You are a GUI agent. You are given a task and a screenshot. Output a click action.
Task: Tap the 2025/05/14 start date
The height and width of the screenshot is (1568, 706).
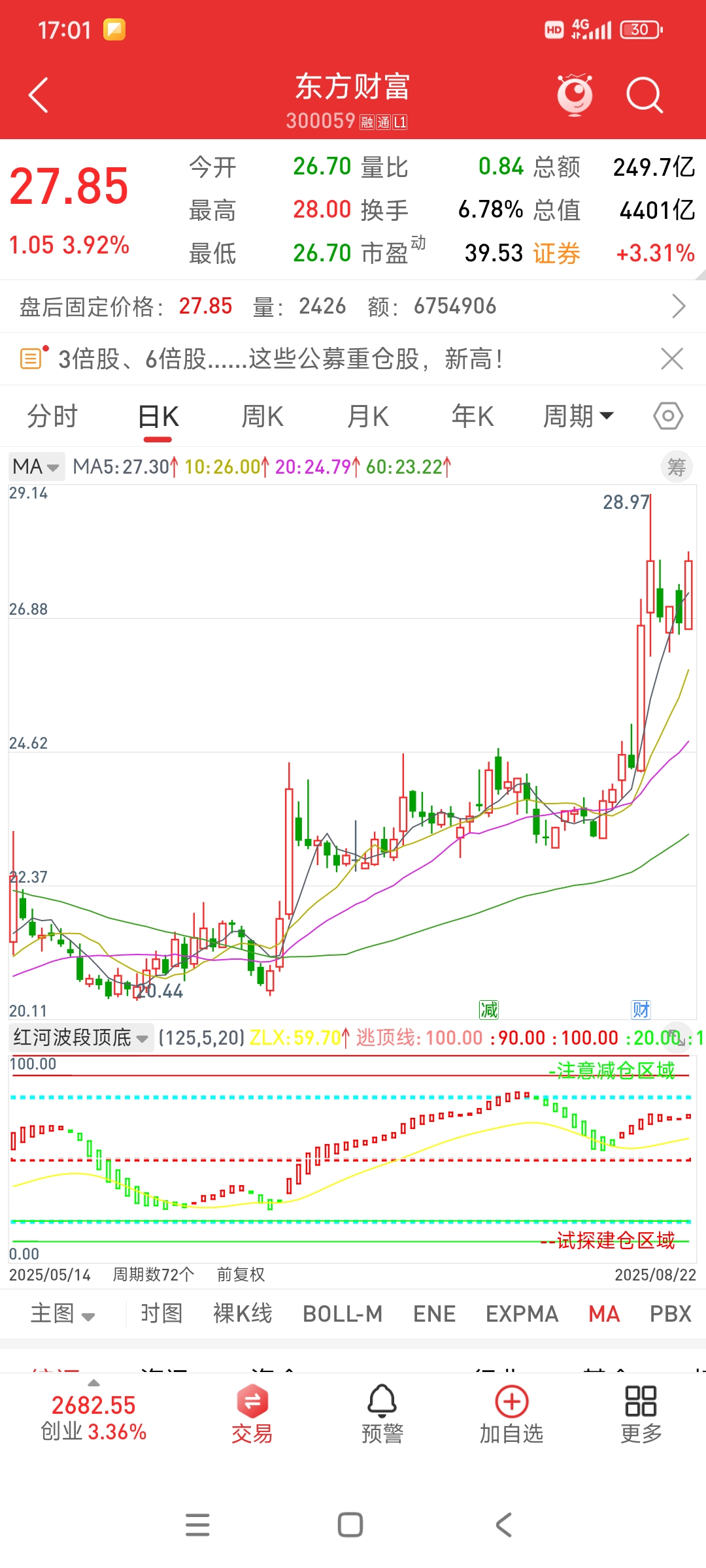tap(50, 1275)
